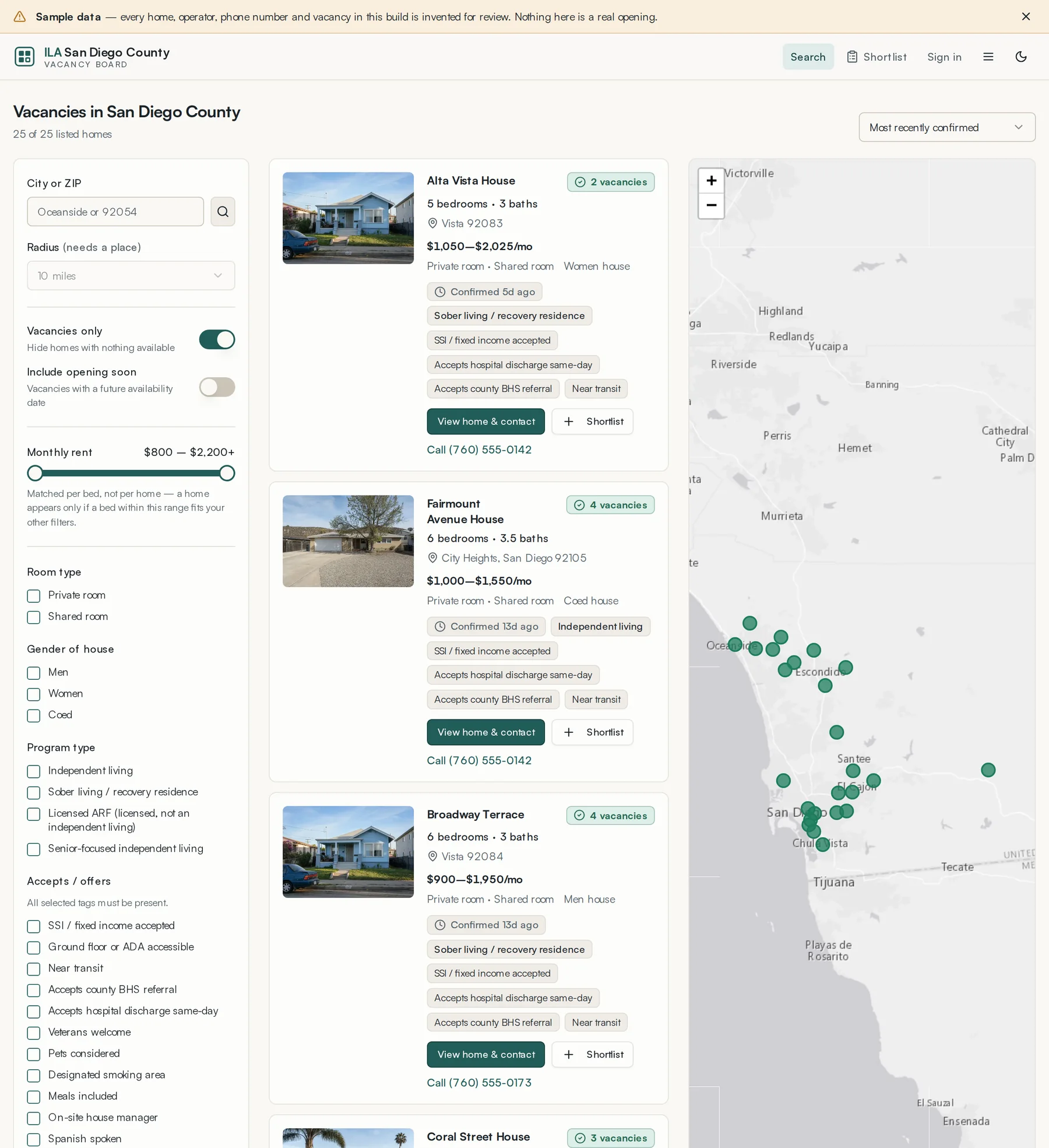The height and width of the screenshot is (1148, 1049).
Task: Open the Broadway Terrace house photo
Action: tap(348, 852)
